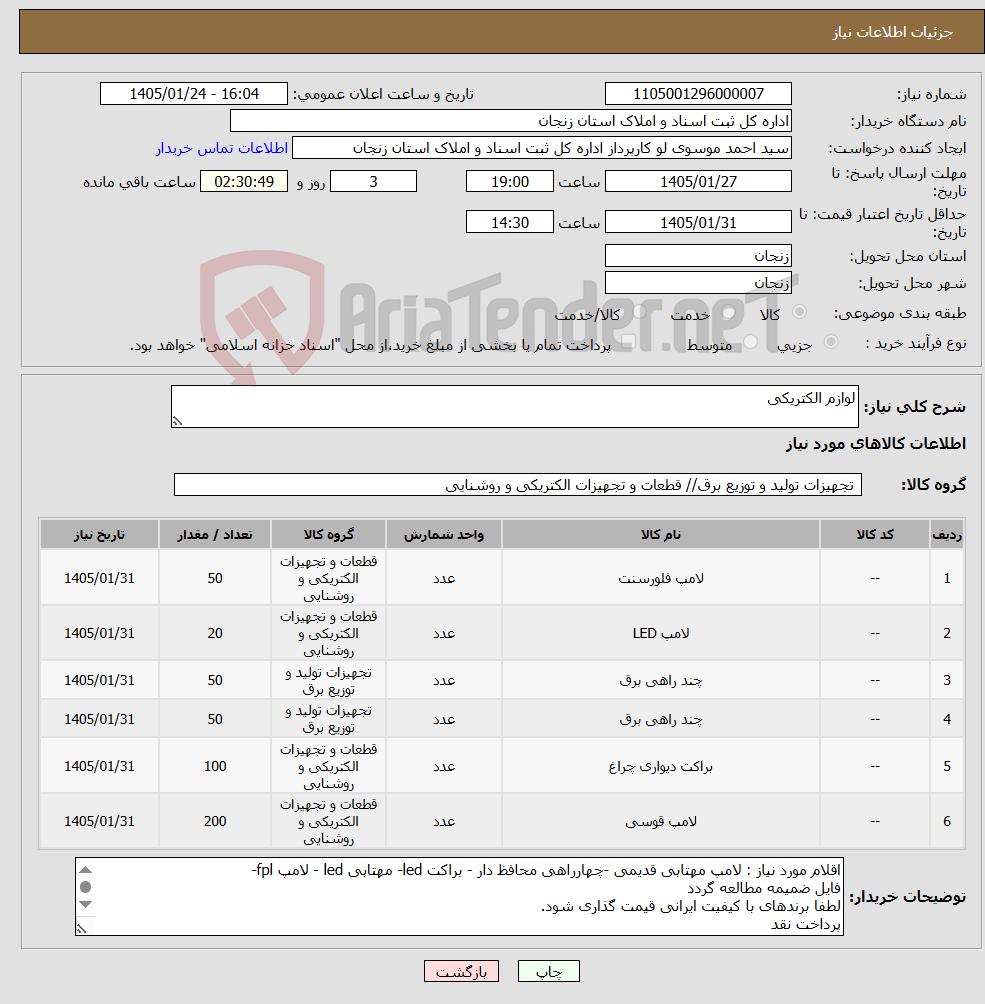This screenshot has width=985, height=1004.
Task: Click the نام کالا column header
Action: tap(661, 535)
